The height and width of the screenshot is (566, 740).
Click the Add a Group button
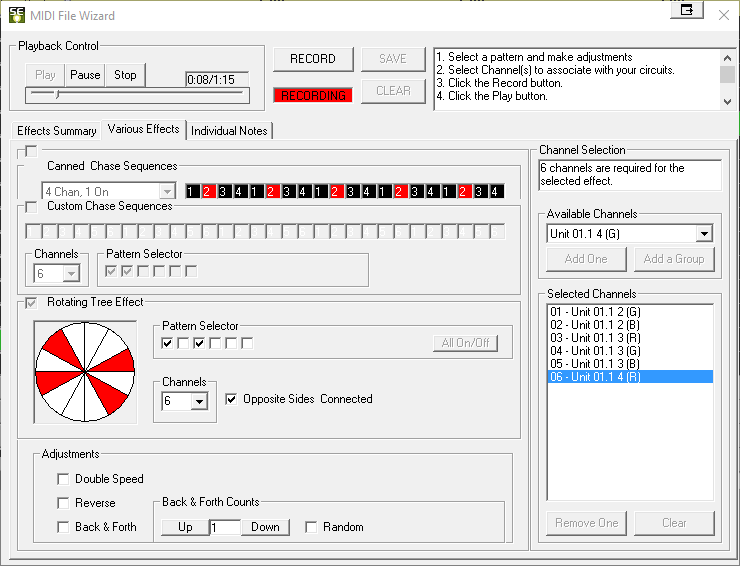(674, 259)
